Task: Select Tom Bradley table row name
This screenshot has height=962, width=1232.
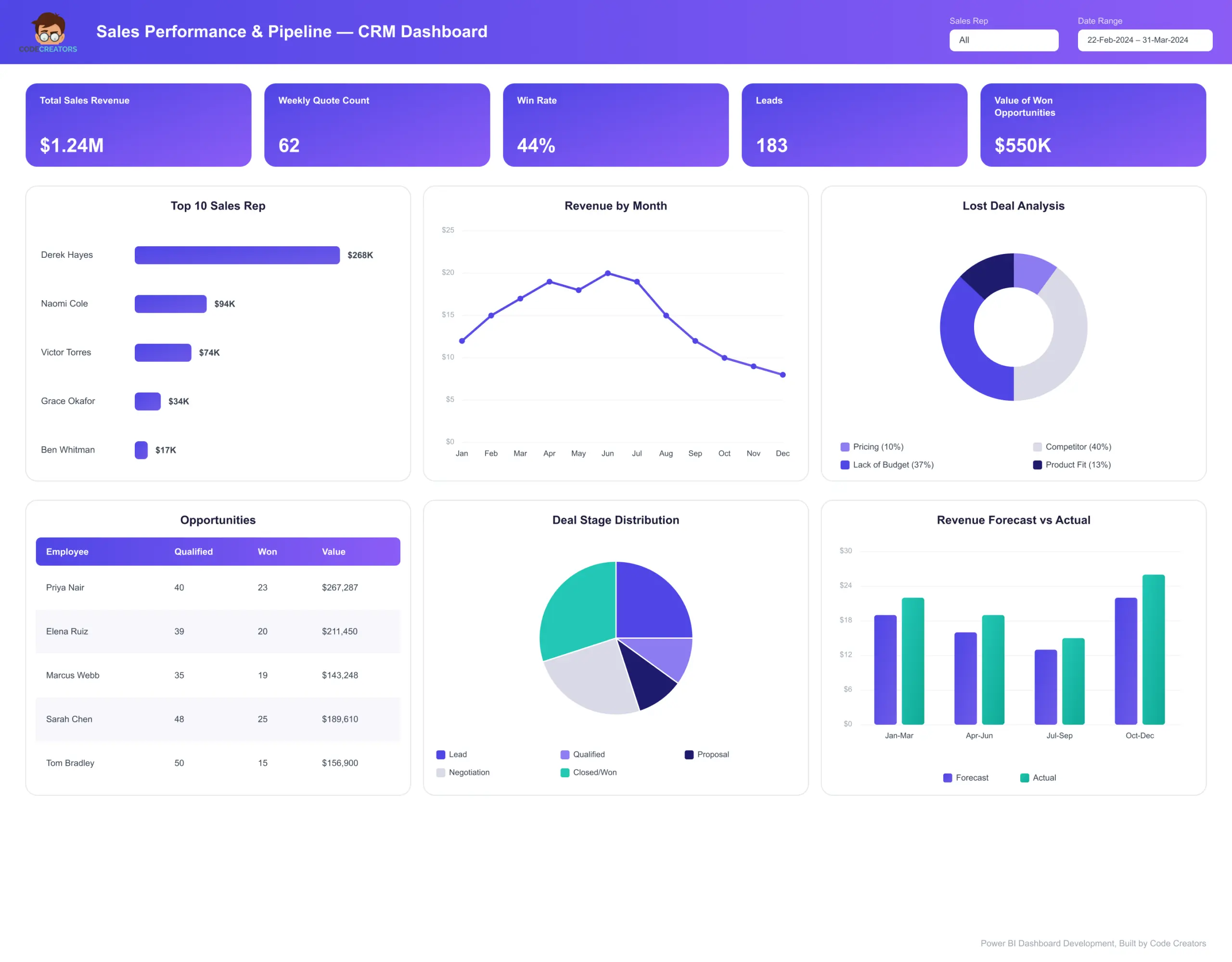Action: [x=70, y=763]
